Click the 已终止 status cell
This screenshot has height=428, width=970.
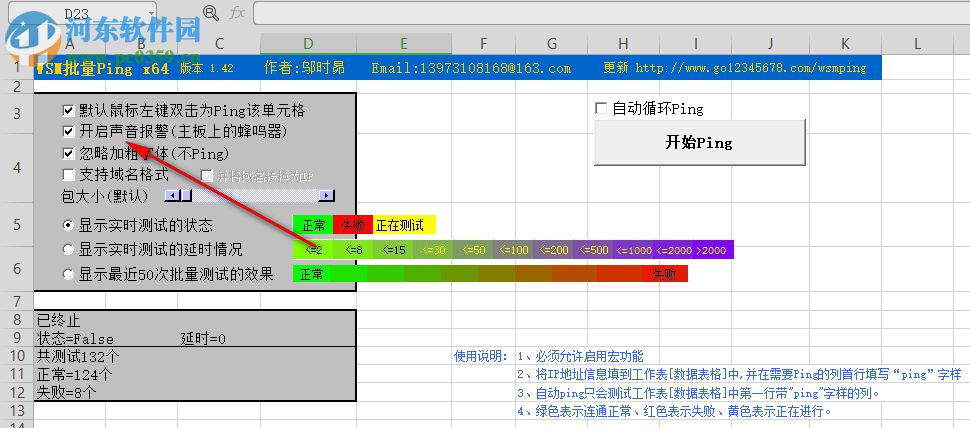59,320
